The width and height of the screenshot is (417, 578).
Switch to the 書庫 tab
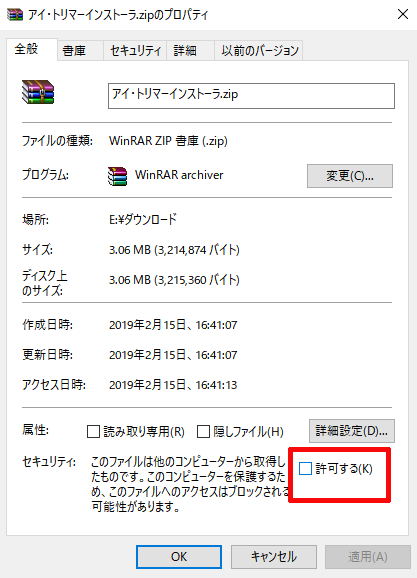click(x=74, y=51)
